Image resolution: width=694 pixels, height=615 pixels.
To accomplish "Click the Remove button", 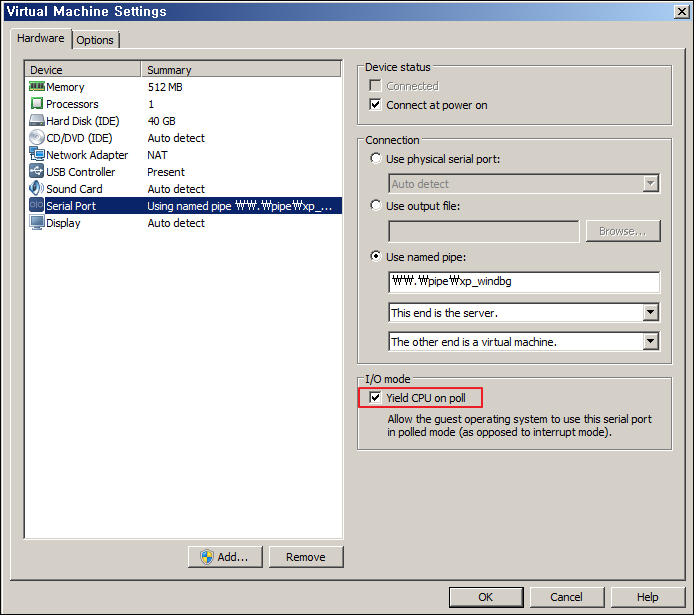I will coord(306,557).
